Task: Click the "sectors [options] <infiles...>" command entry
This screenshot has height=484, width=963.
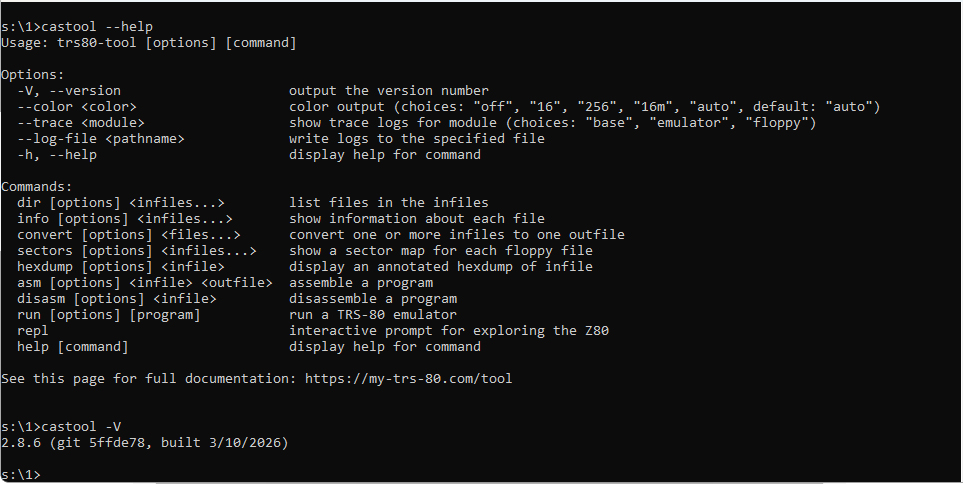Action: coord(137,251)
